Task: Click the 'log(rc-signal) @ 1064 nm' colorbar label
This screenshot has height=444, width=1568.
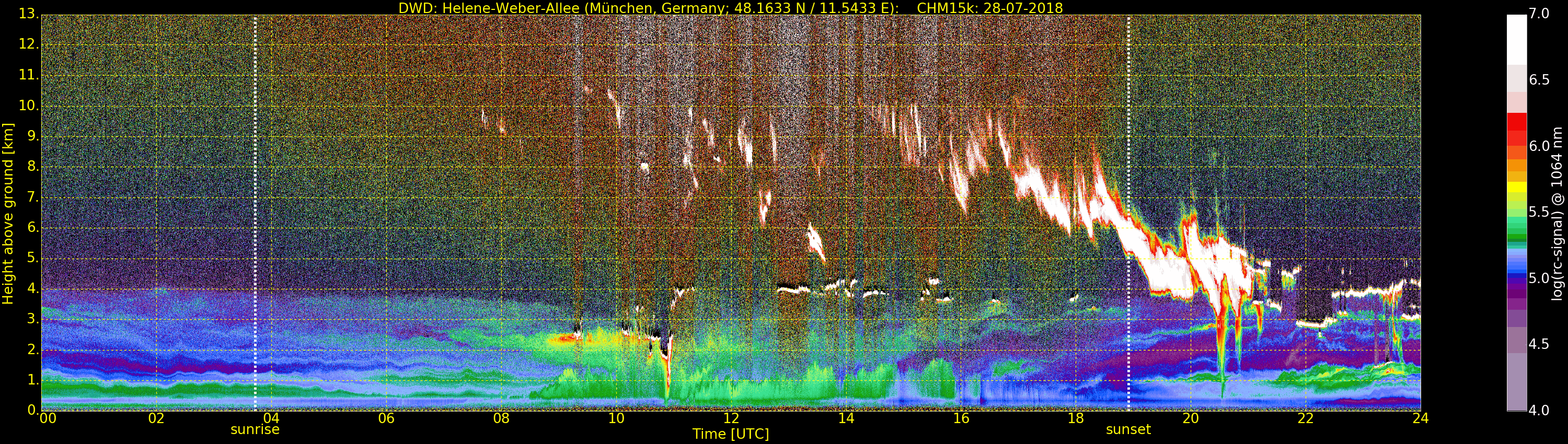Action: (1557, 214)
